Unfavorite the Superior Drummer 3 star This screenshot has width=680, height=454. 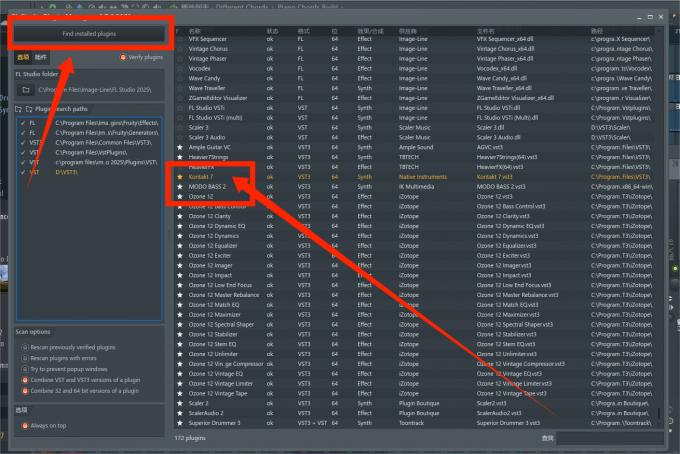180,423
